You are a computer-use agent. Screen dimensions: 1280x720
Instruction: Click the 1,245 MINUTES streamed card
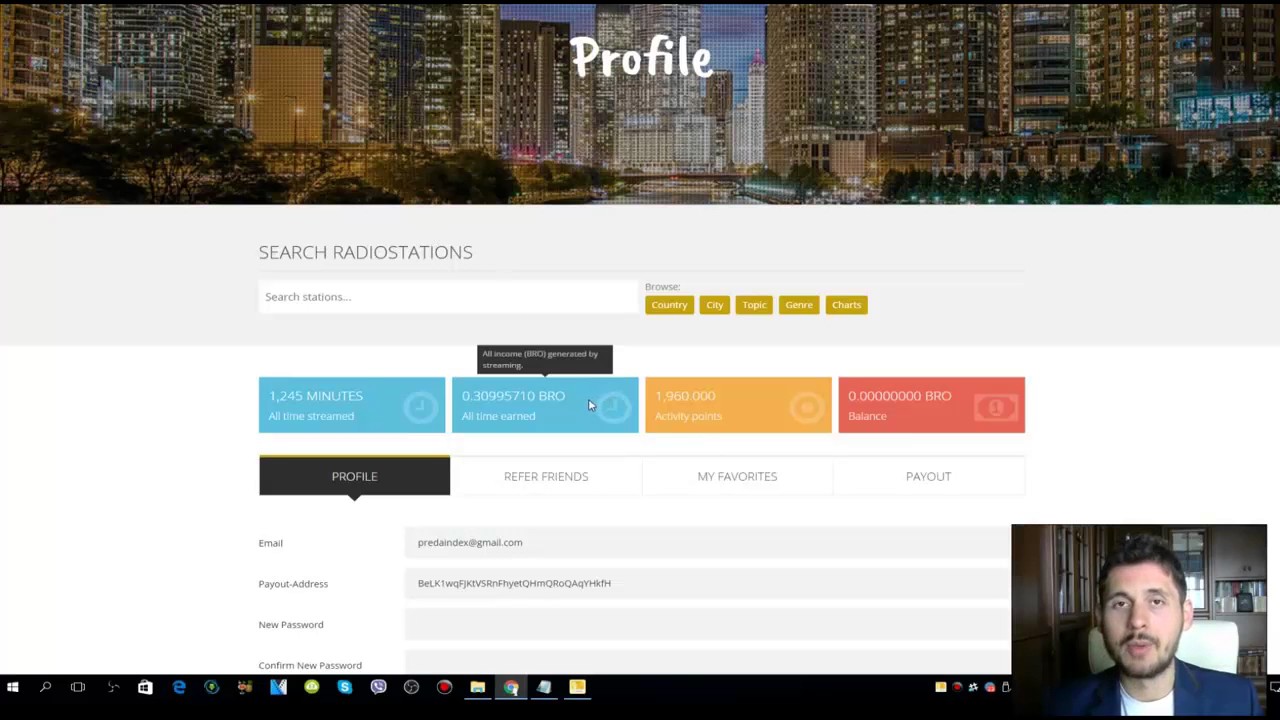click(352, 405)
